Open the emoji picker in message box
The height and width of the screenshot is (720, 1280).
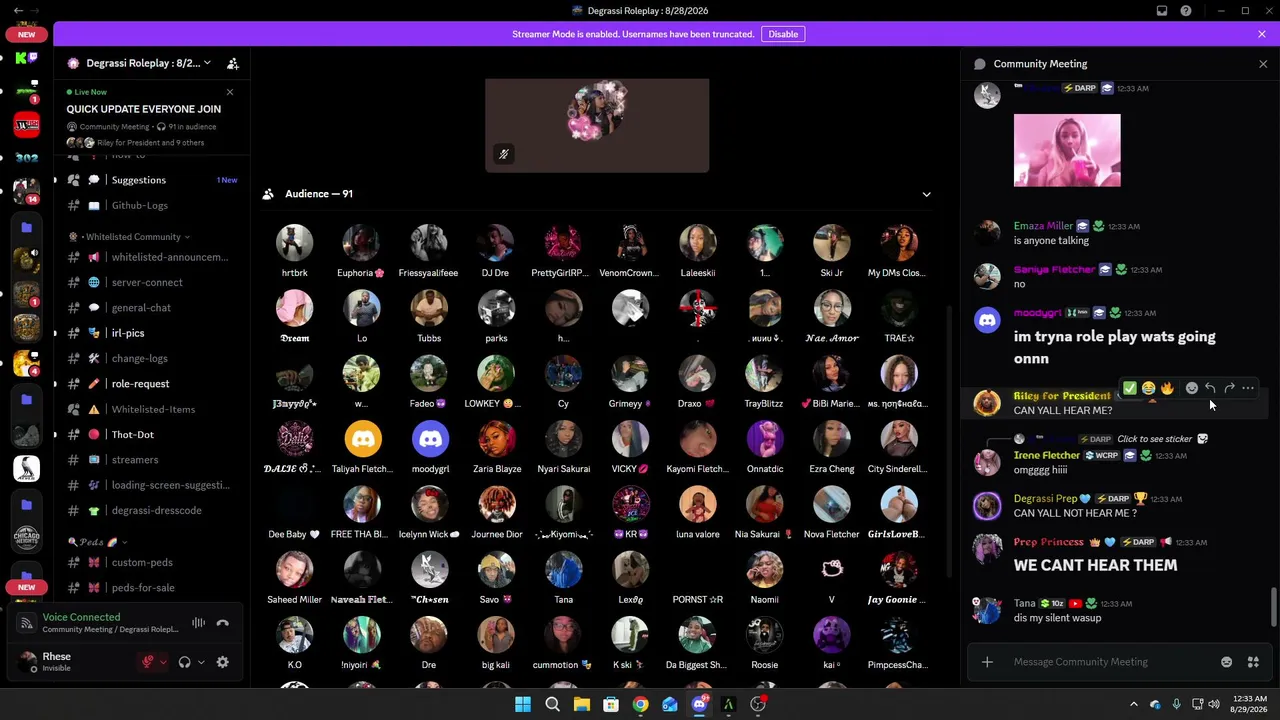click(x=1226, y=662)
